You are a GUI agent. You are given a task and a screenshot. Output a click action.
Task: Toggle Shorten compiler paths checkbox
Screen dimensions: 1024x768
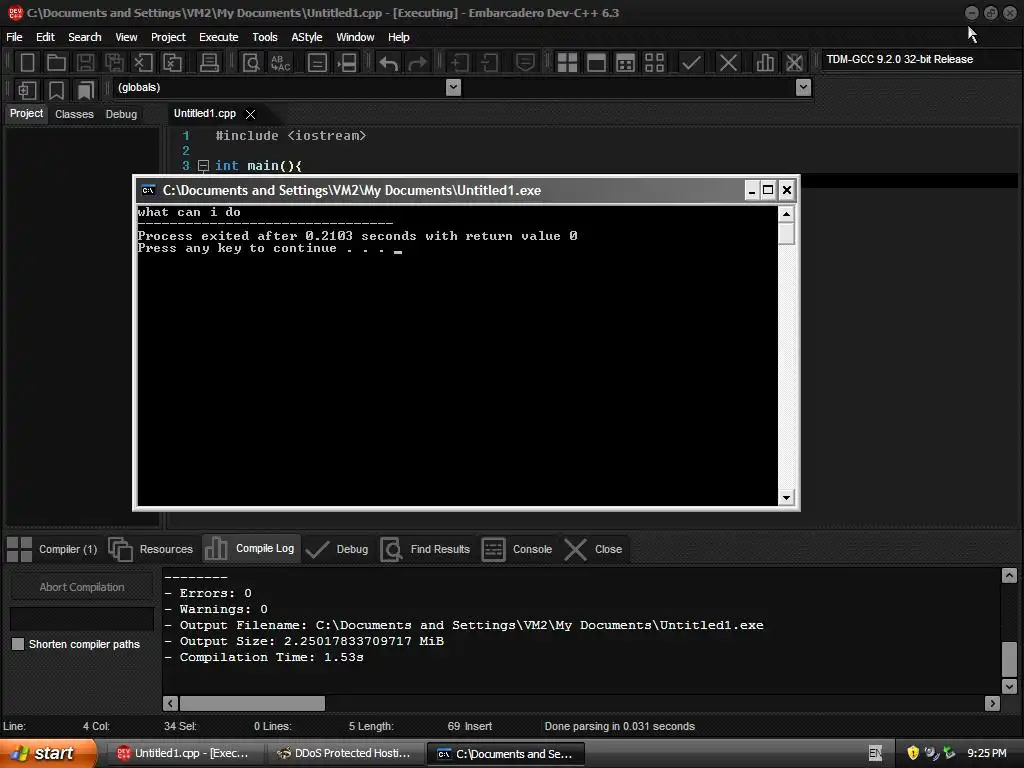tap(18, 644)
